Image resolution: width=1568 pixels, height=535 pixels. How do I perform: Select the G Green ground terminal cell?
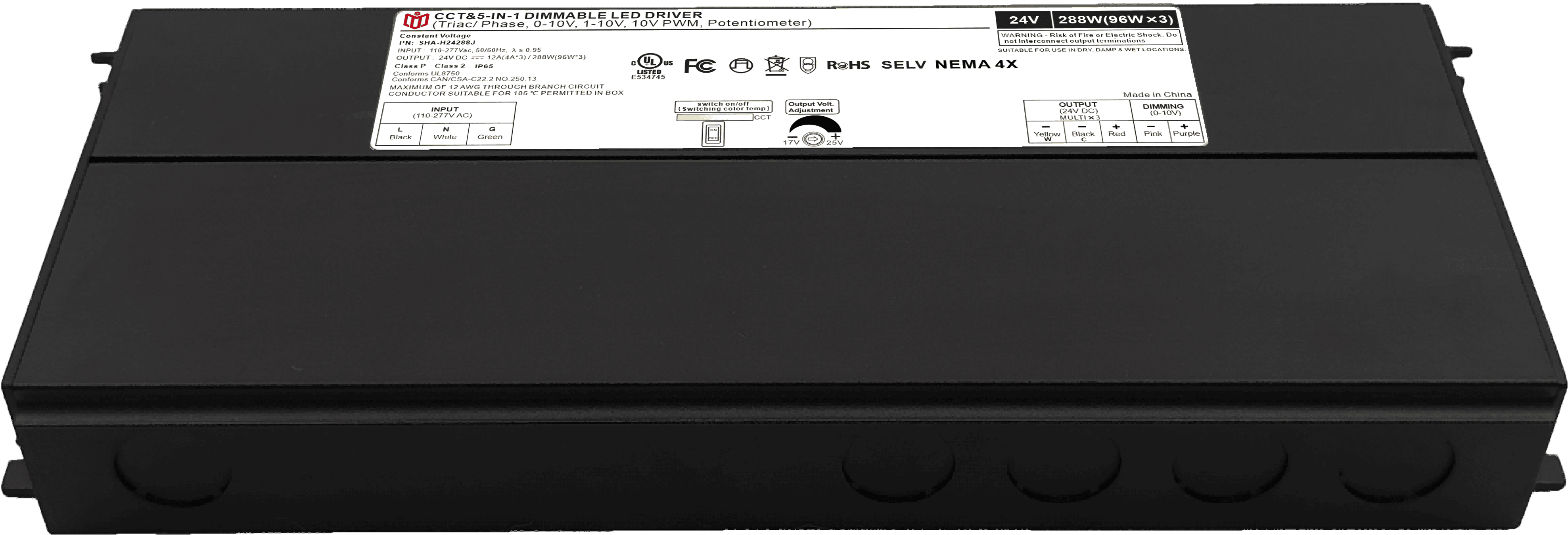(x=490, y=133)
